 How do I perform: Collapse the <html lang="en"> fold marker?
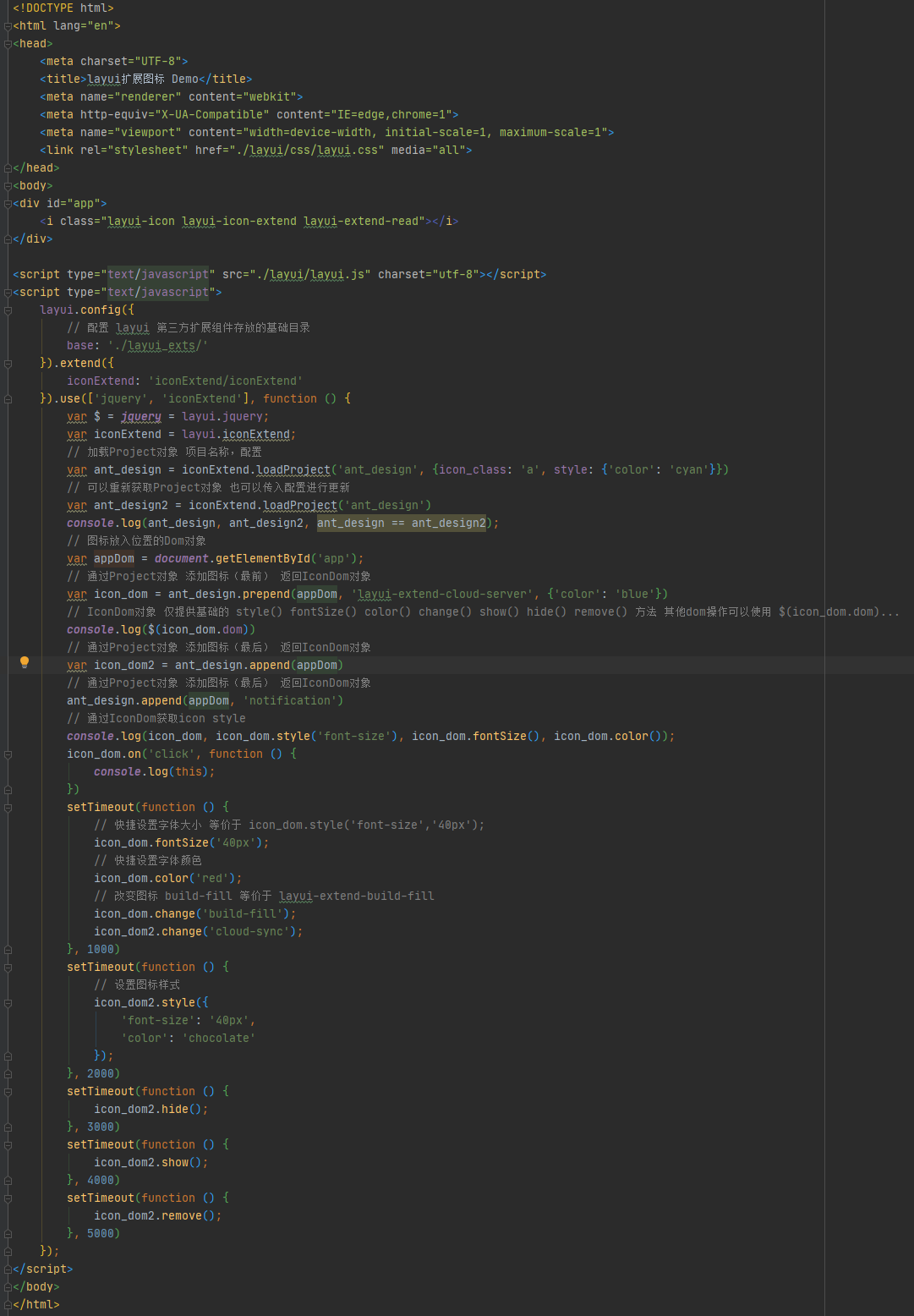(x=8, y=26)
